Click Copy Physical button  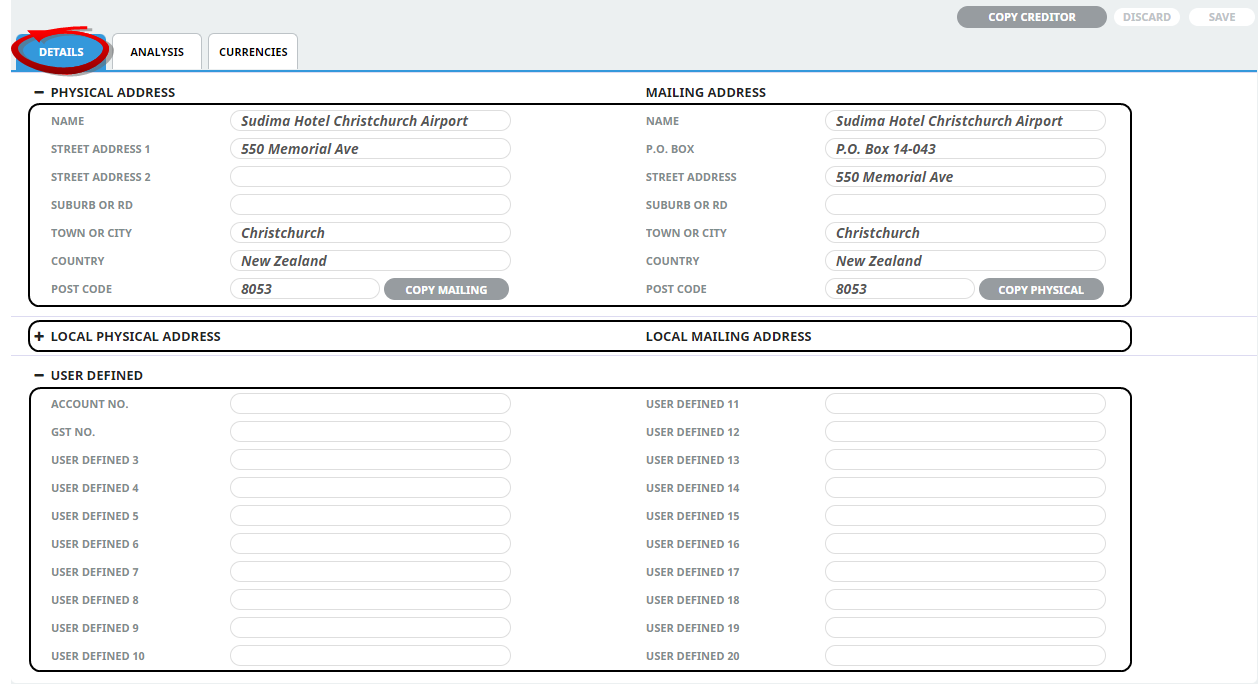(x=1040, y=290)
